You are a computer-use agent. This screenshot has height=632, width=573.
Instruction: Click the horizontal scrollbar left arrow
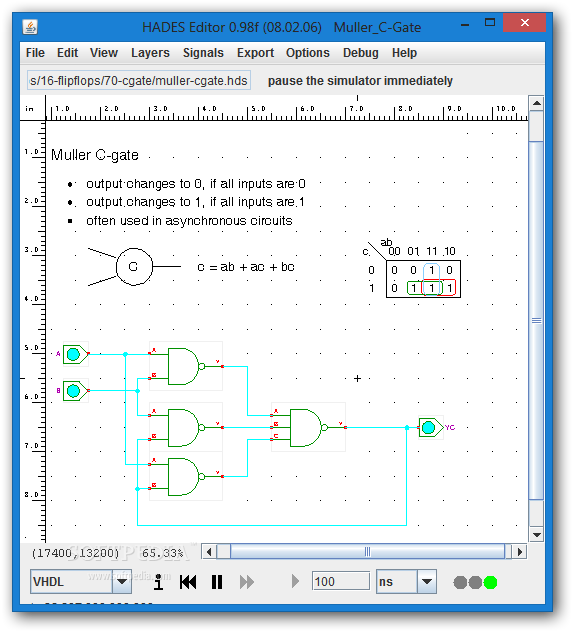[x=209, y=552]
